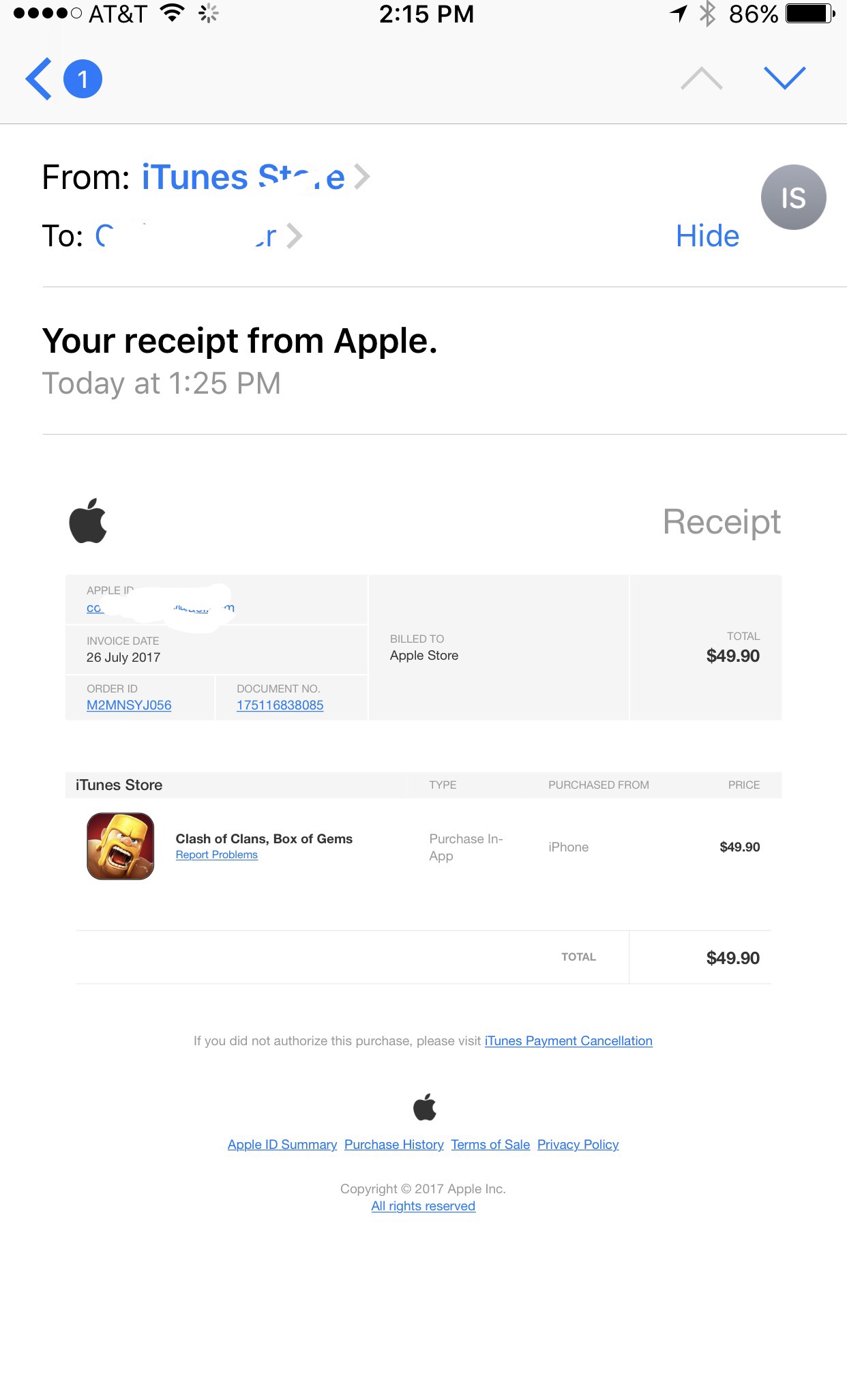
Task: Open Privacy Policy link
Action: [578, 1144]
